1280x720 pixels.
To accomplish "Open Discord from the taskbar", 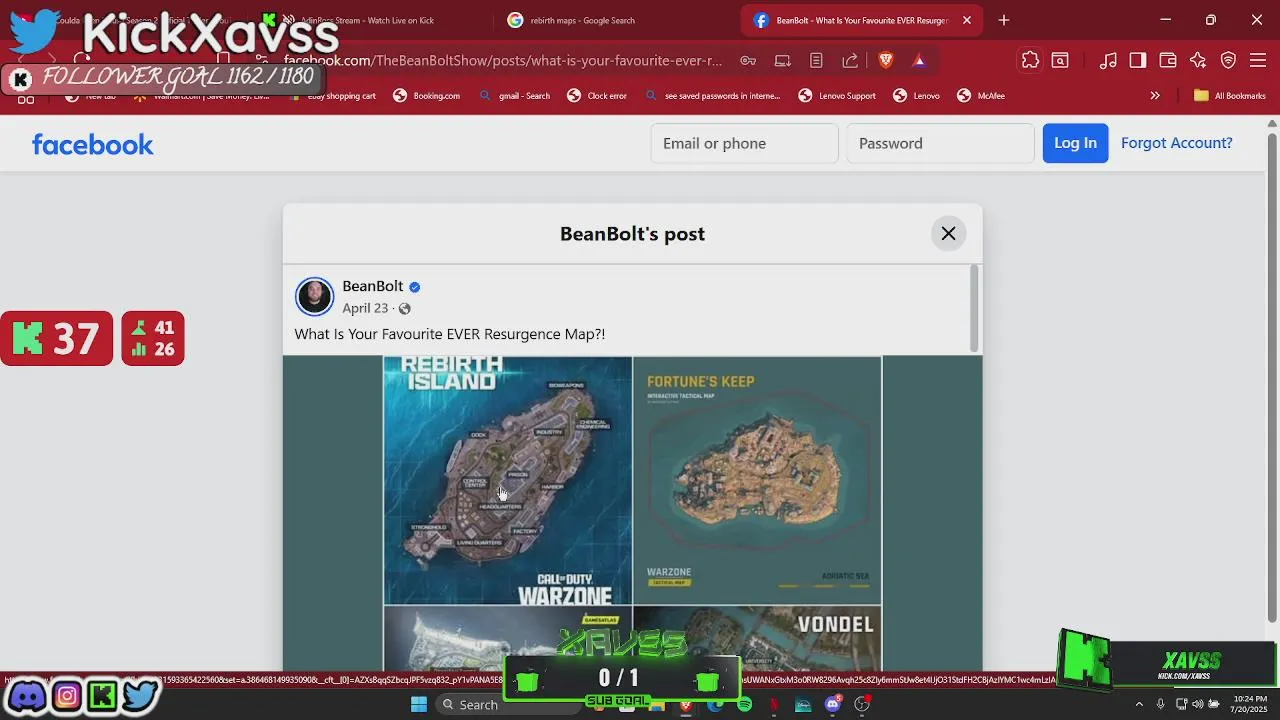I will pos(832,704).
